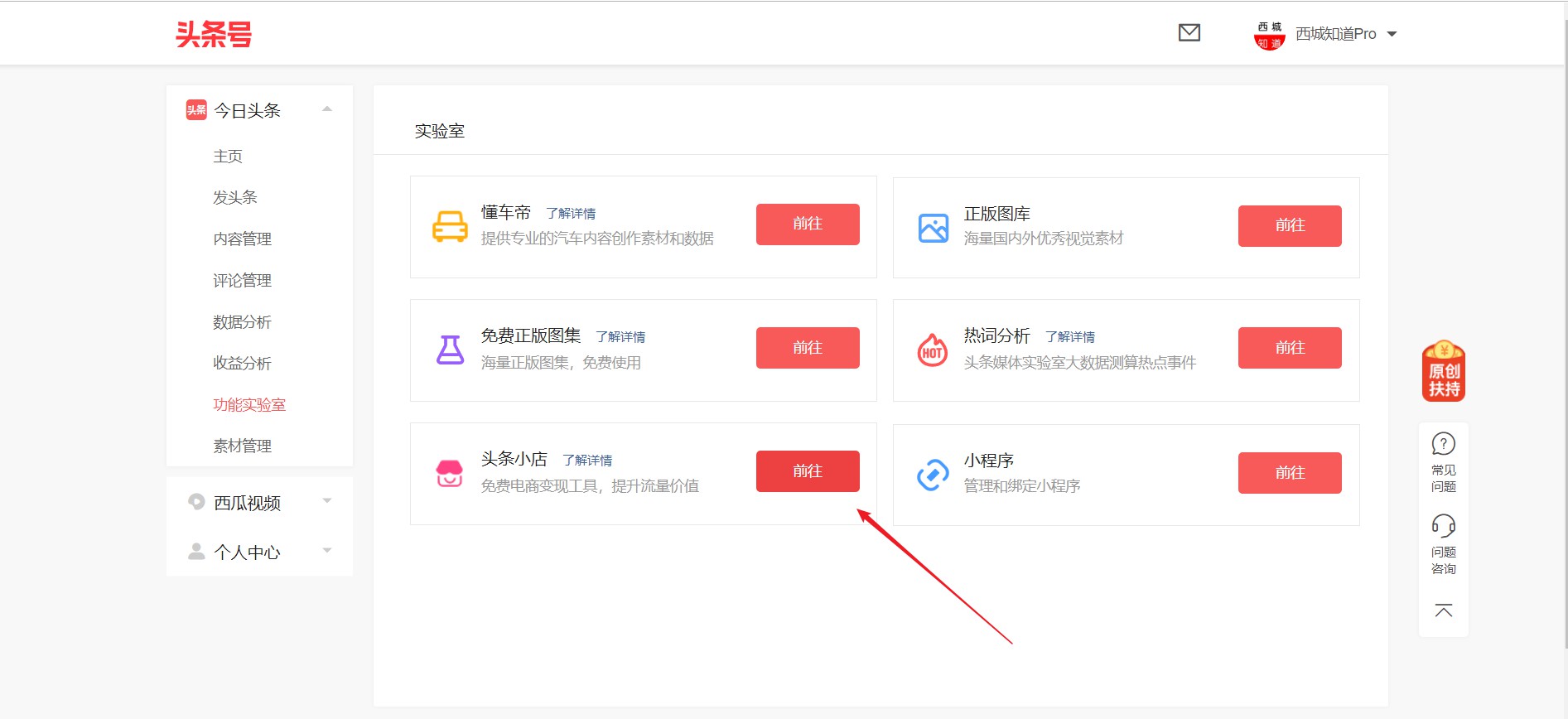Click the 懂车帝 title text
Viewport: 1568px width, 719px height.
[x=506, y=213]
